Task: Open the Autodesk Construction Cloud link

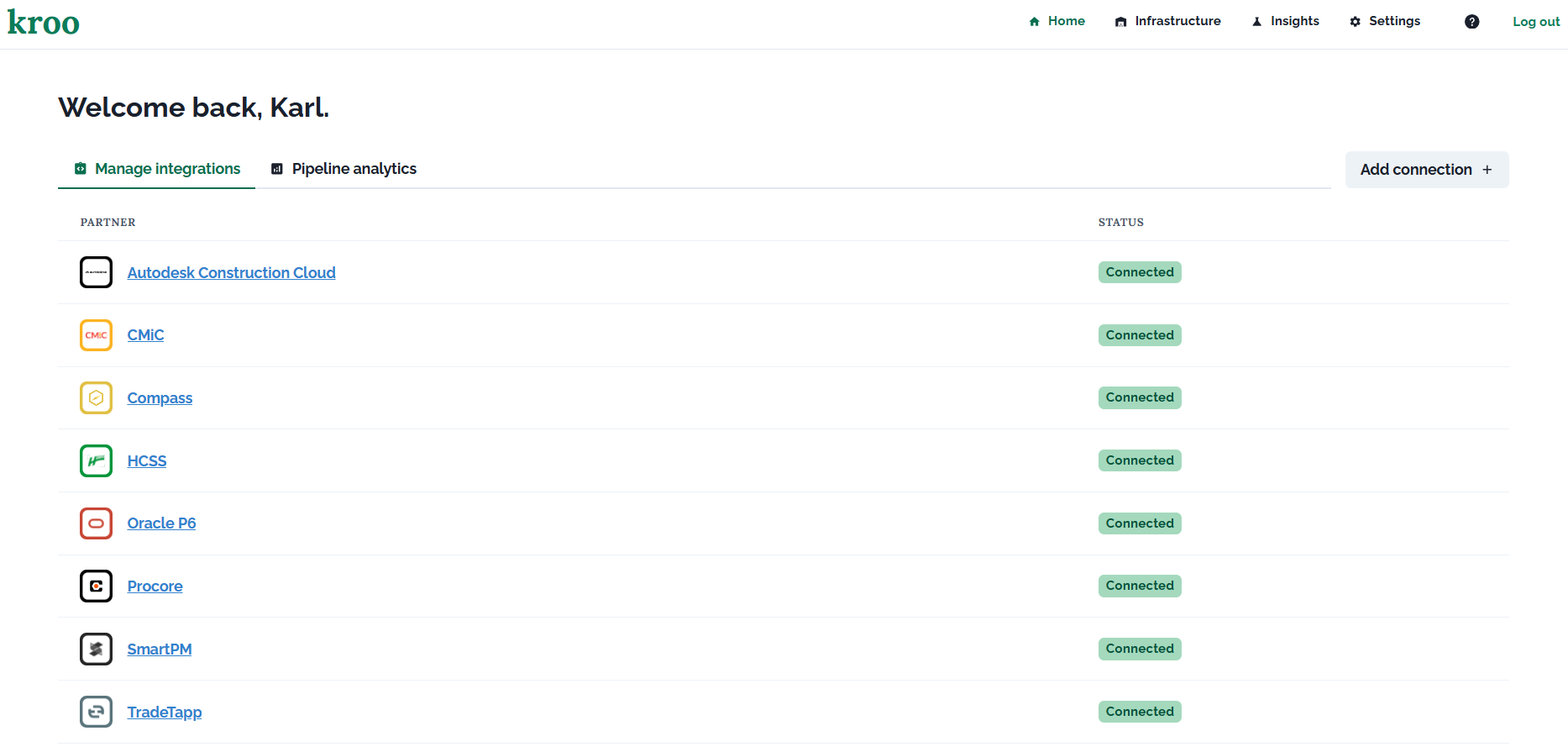Action: (x=231, y=273)
